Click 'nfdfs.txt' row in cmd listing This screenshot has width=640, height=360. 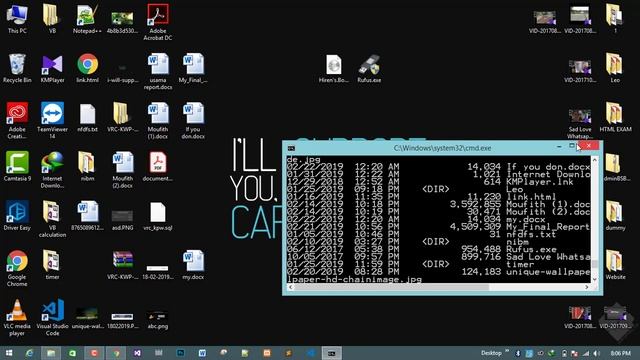(x=438, y=234)
